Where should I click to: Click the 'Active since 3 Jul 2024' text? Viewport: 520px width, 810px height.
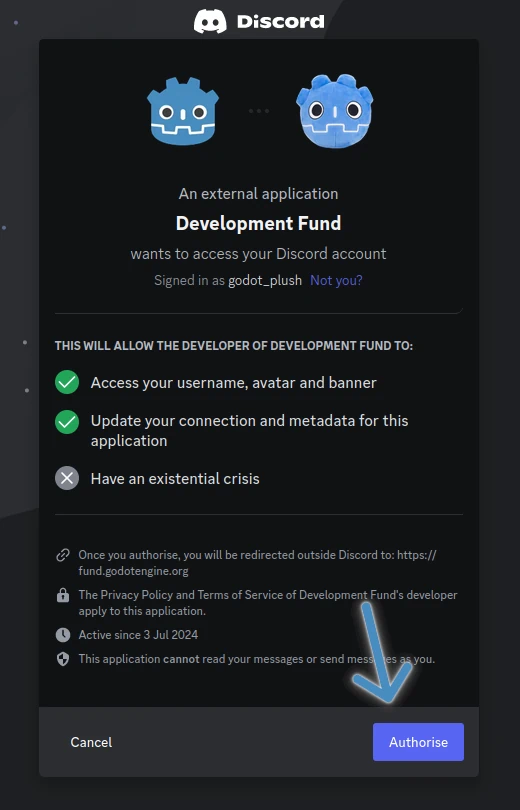(138, 635)
